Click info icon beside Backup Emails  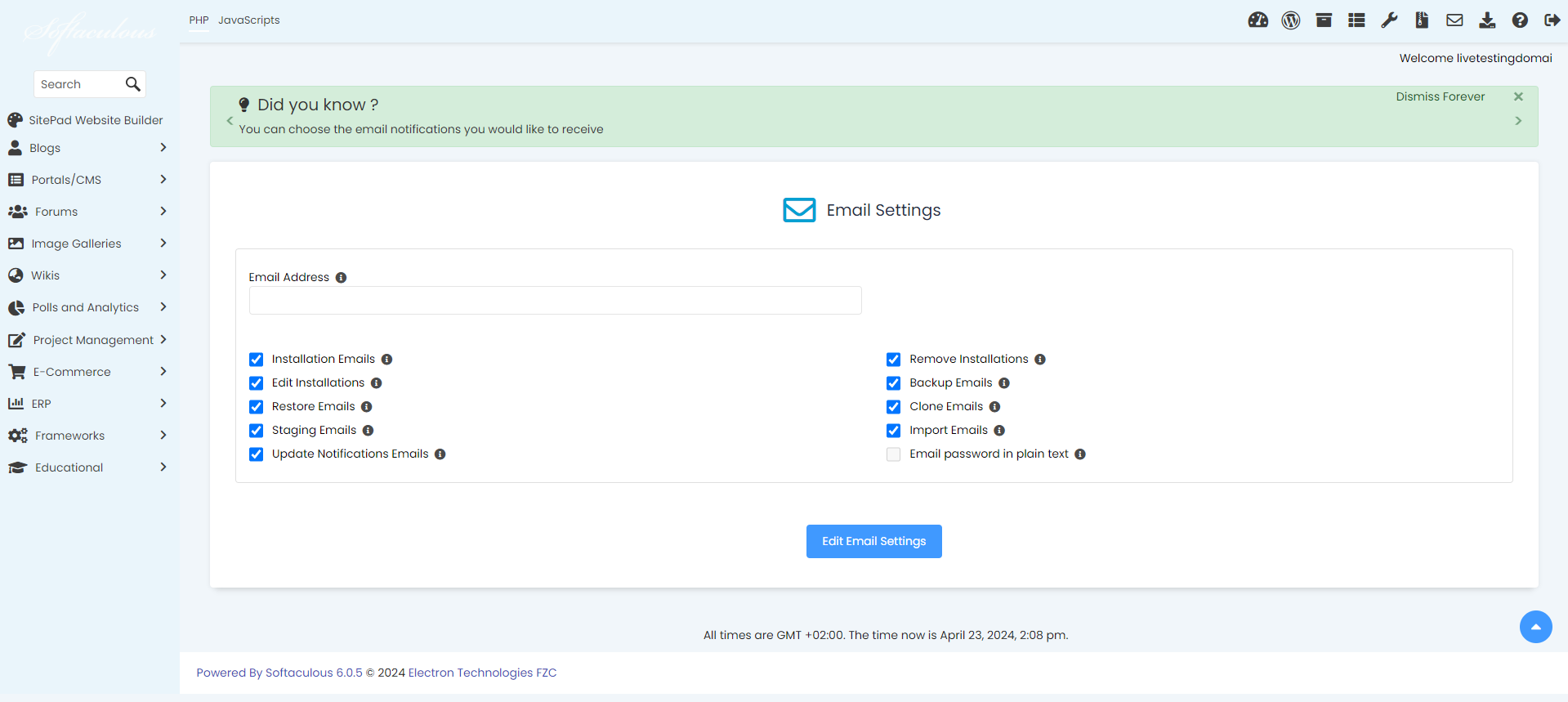click(x=1004, y=383)
